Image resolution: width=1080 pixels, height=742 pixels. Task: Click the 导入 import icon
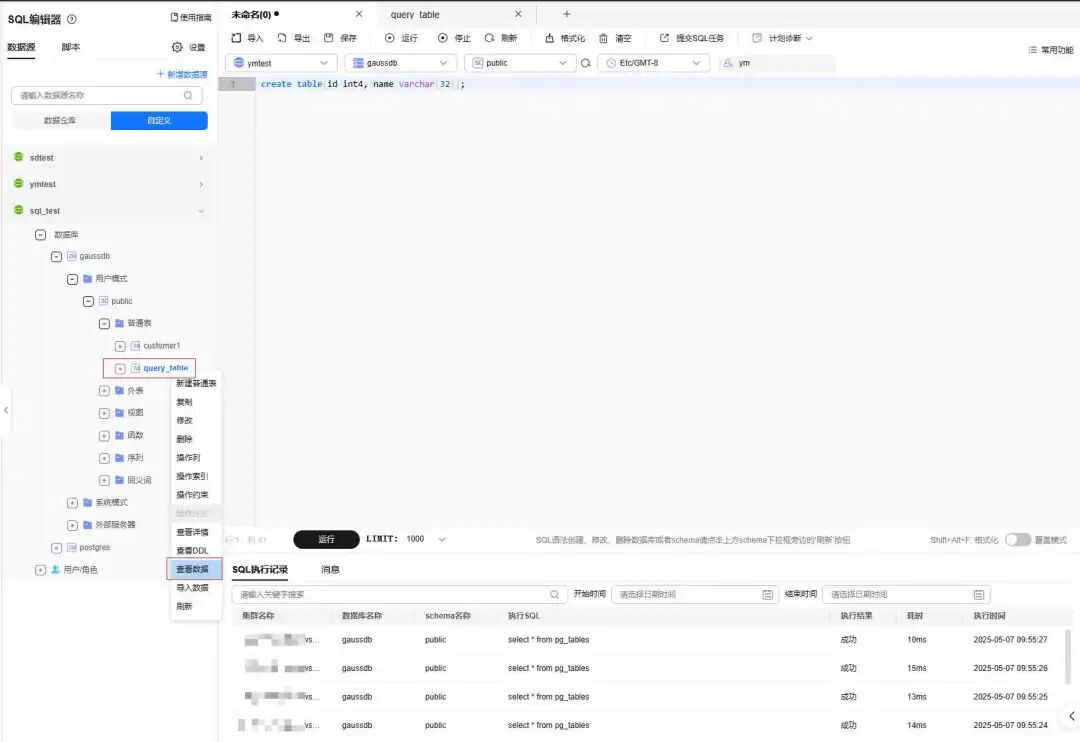(x=236, y=38)
